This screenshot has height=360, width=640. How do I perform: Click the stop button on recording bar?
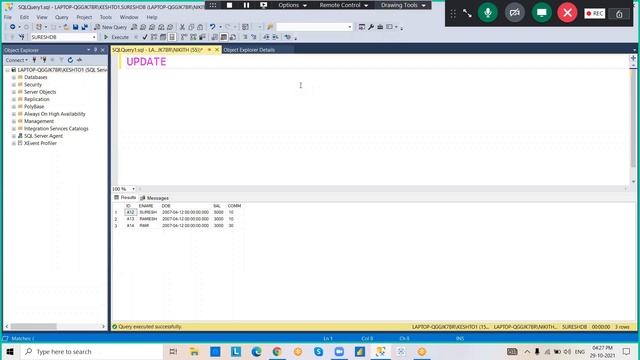(229, 5)
